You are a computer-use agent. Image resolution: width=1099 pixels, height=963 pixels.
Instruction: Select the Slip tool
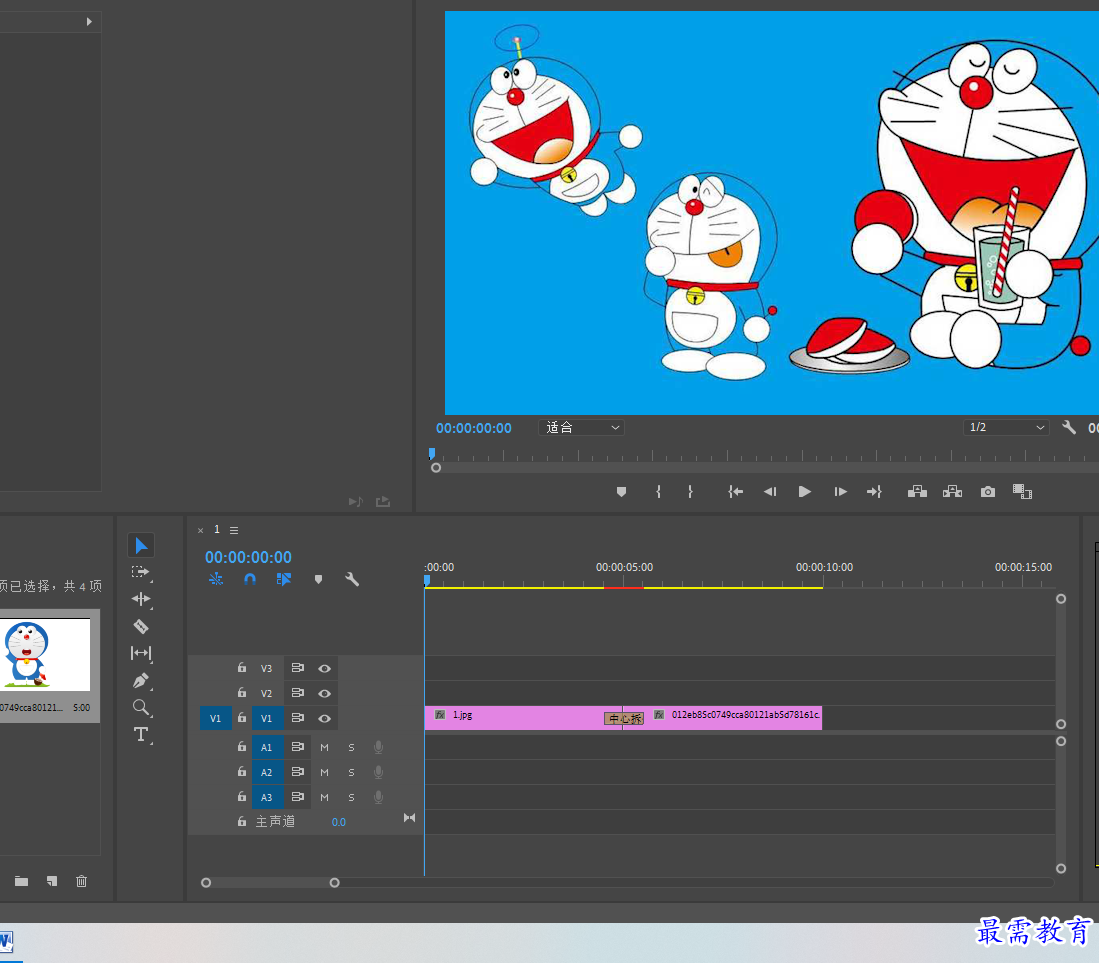(x=141, y=653)
